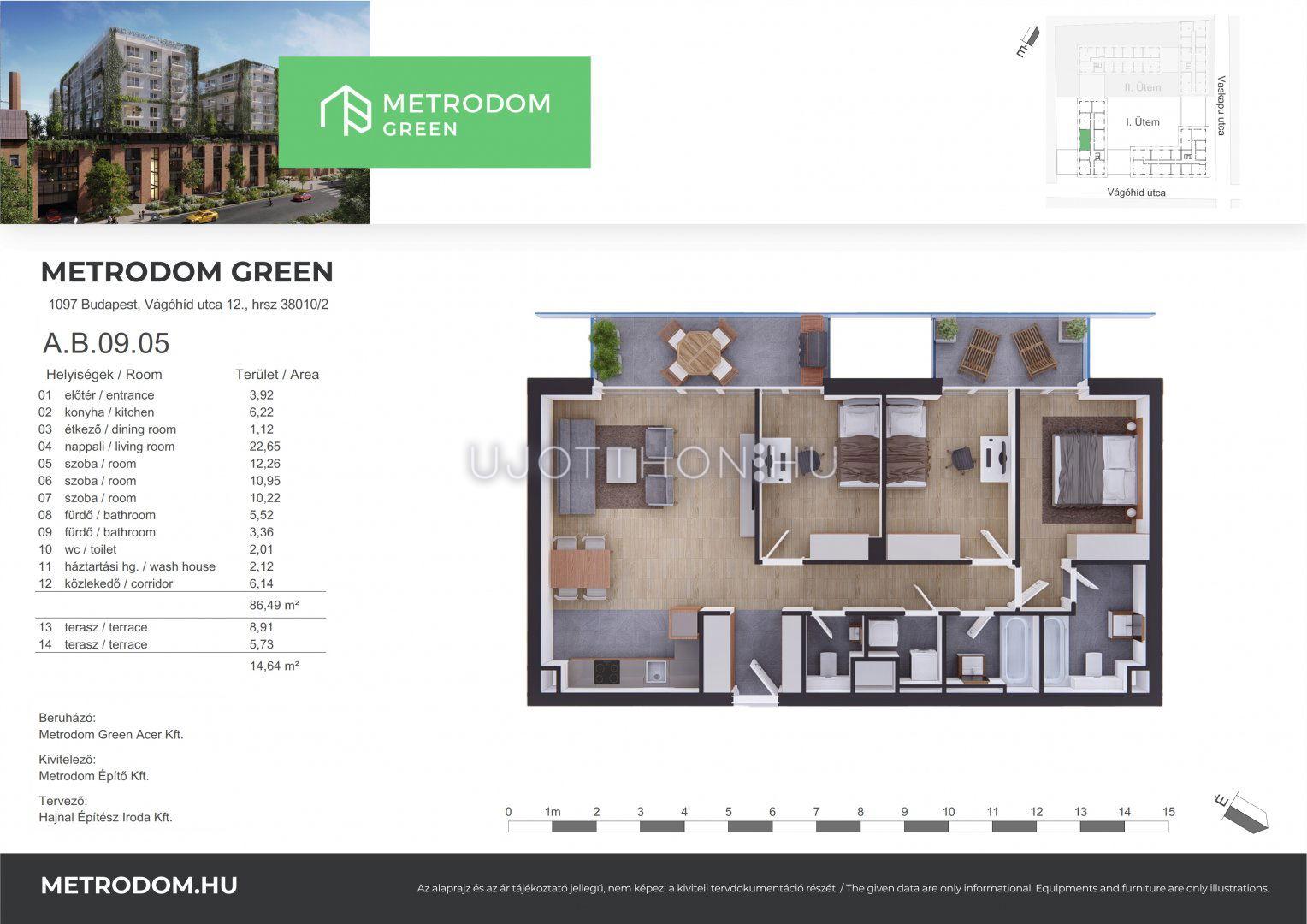Viewport: 1307px width, 924px height.
Task: Click the Metrodom Green logo banner
Action: (435, 112)
